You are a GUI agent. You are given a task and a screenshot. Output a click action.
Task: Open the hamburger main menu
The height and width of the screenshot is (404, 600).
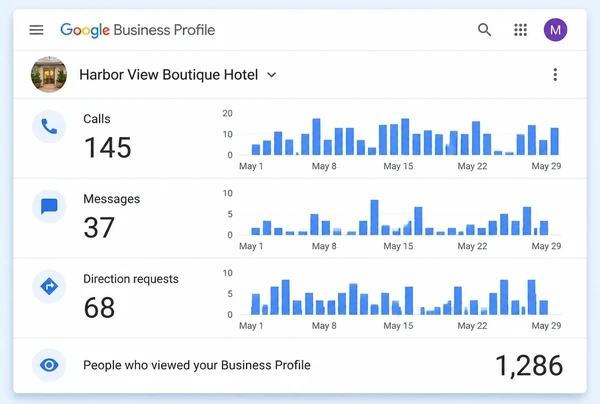pos(36,30)
